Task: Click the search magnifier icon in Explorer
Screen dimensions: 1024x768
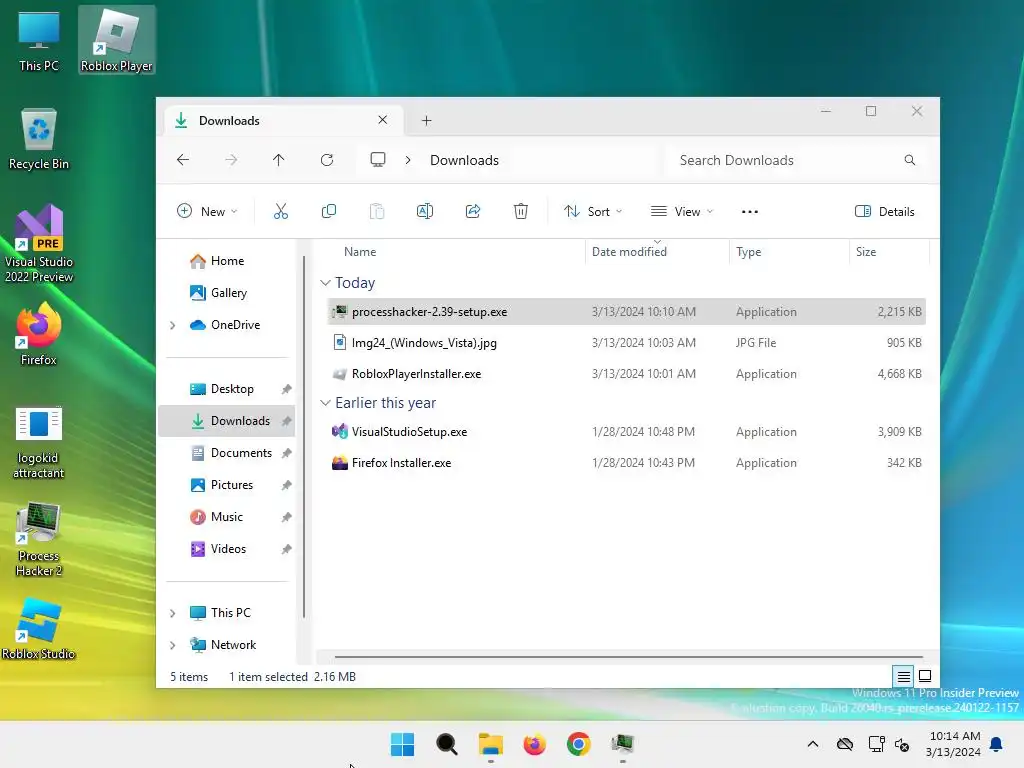Action: 910,160
